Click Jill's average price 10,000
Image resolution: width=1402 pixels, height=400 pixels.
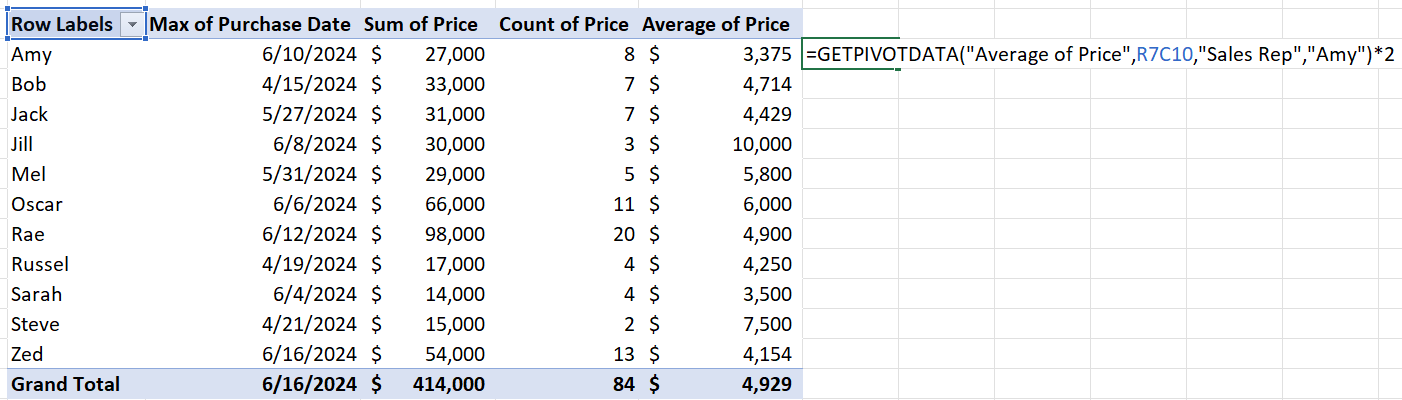(x=761, y=145)
